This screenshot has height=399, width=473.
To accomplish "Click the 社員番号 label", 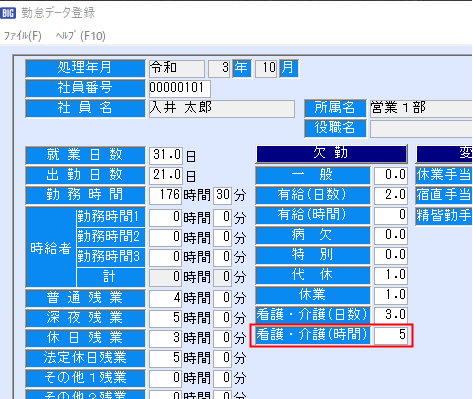I will (x=85, y=89).
